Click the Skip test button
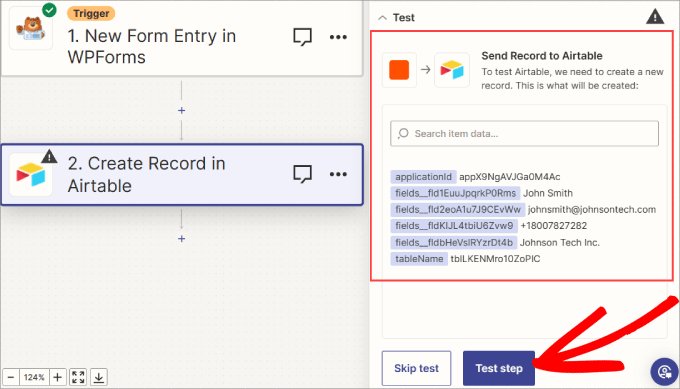This screenshot has width=680, height=389. [x=416, y=368]
